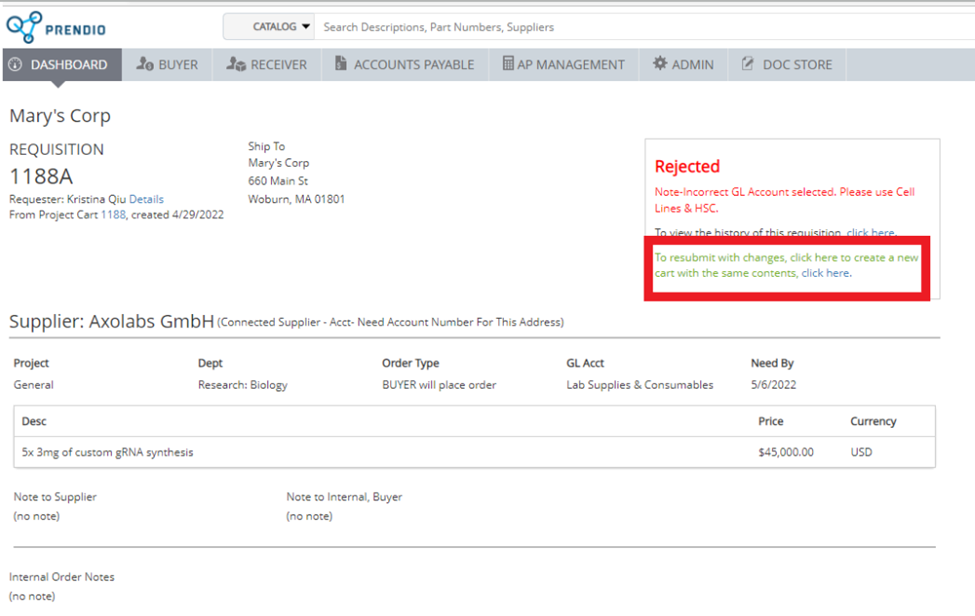The height and width of the screenshot is (616, 975).
Task: Click the $45,000.00 price value
Action: click(x=786, y=452)
